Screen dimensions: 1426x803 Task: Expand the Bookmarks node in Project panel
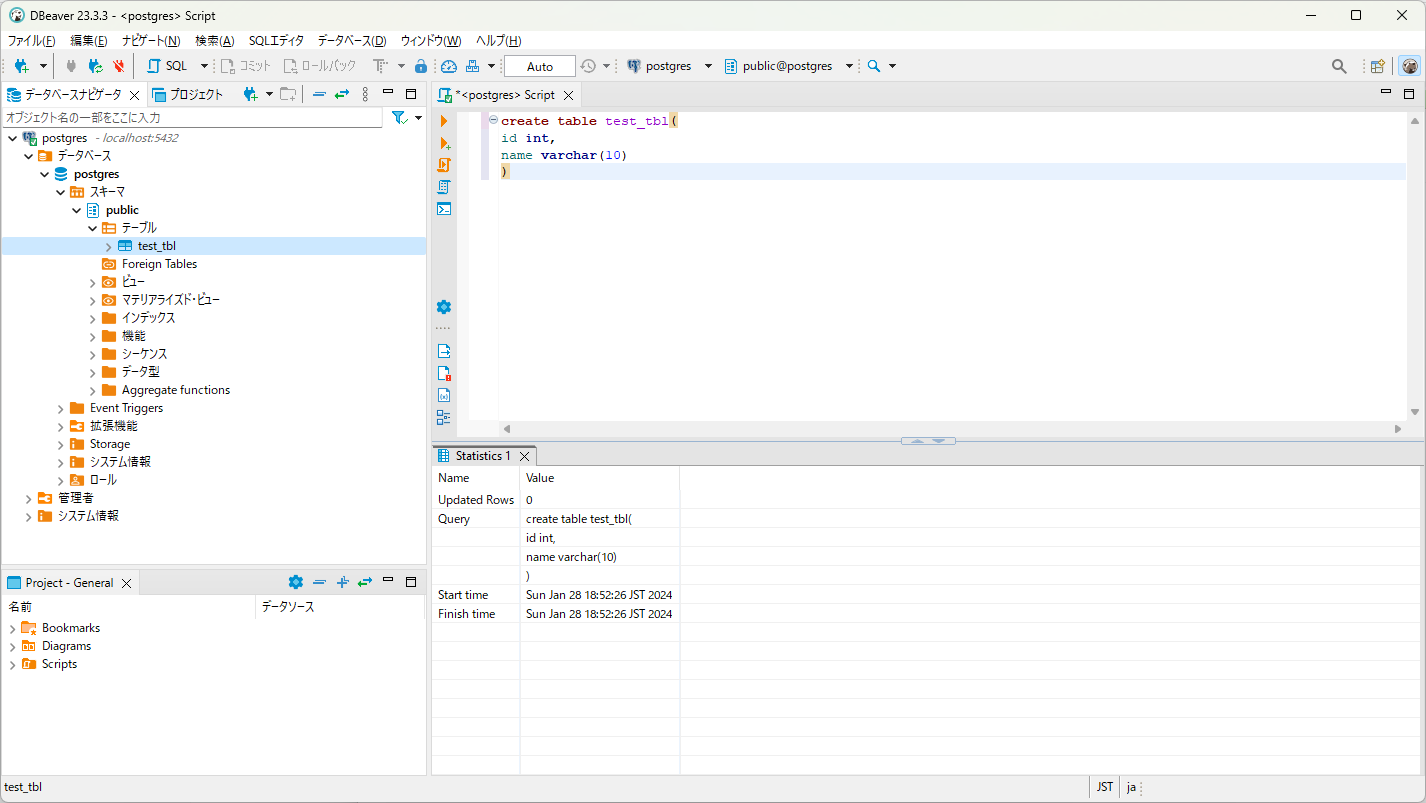click(13, 627)
